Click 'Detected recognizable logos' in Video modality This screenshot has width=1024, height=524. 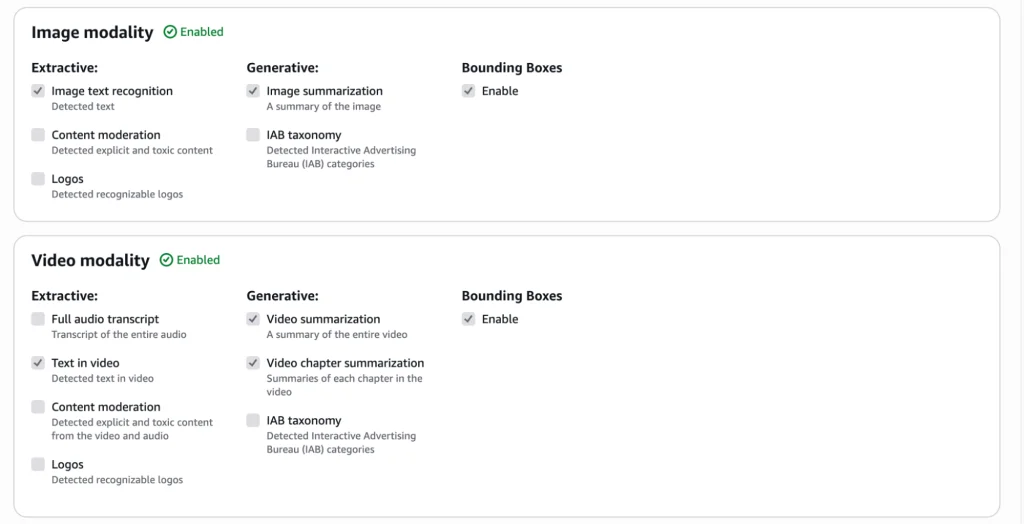pos(117,480)
